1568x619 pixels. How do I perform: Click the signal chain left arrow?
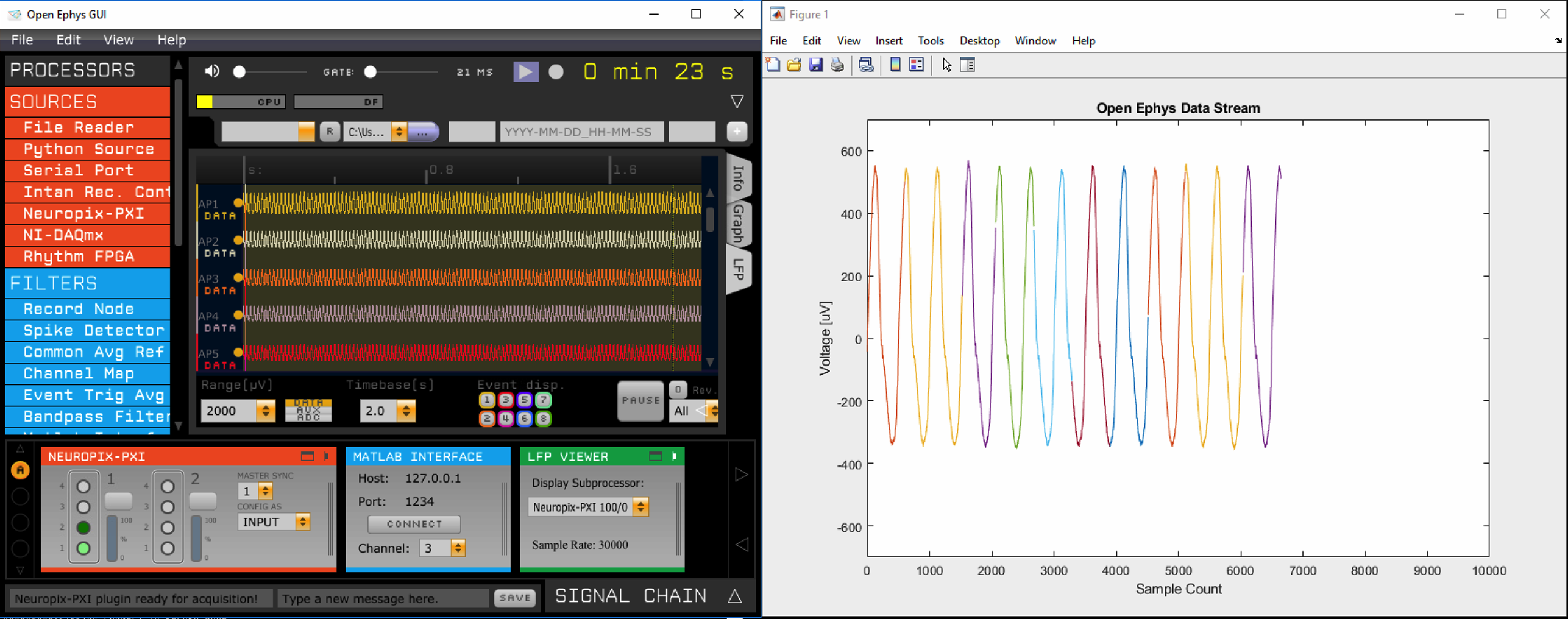point(741,544)
